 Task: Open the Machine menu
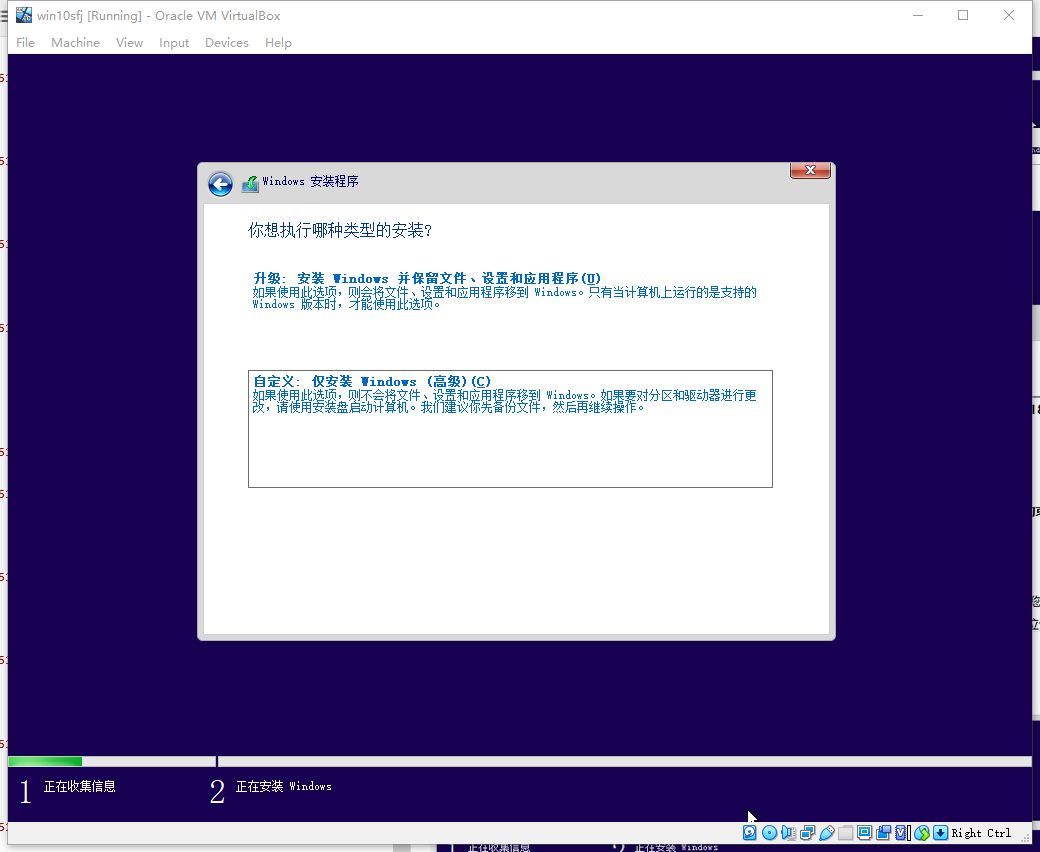tap(76, 42)
